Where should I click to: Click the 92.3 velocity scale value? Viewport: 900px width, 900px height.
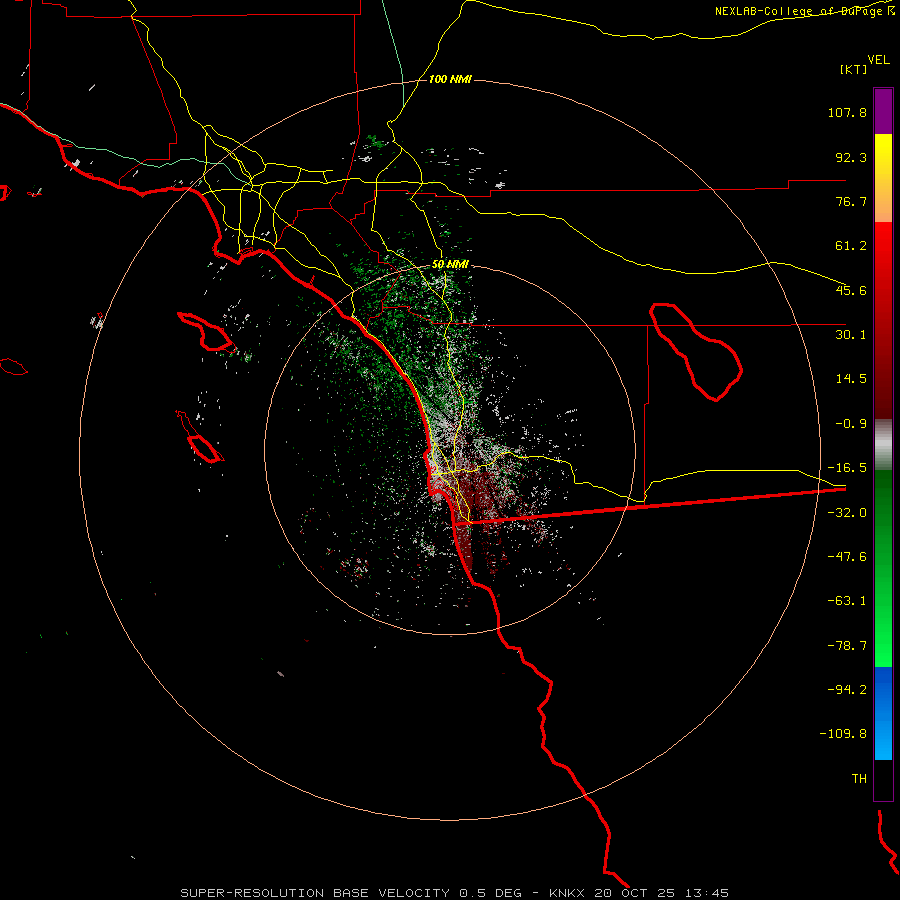pos(851,157)
